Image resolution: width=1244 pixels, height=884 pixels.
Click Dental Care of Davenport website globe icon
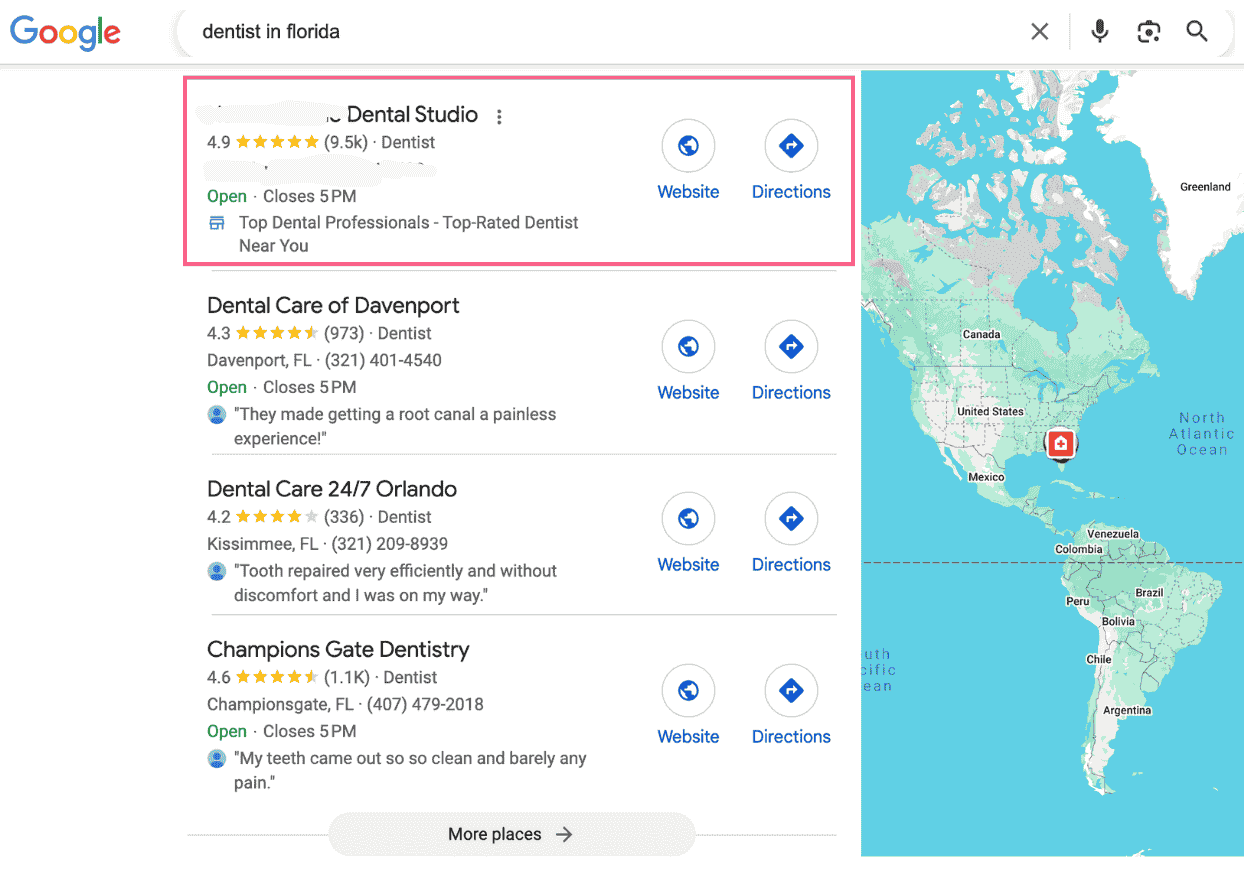point(688,347)
